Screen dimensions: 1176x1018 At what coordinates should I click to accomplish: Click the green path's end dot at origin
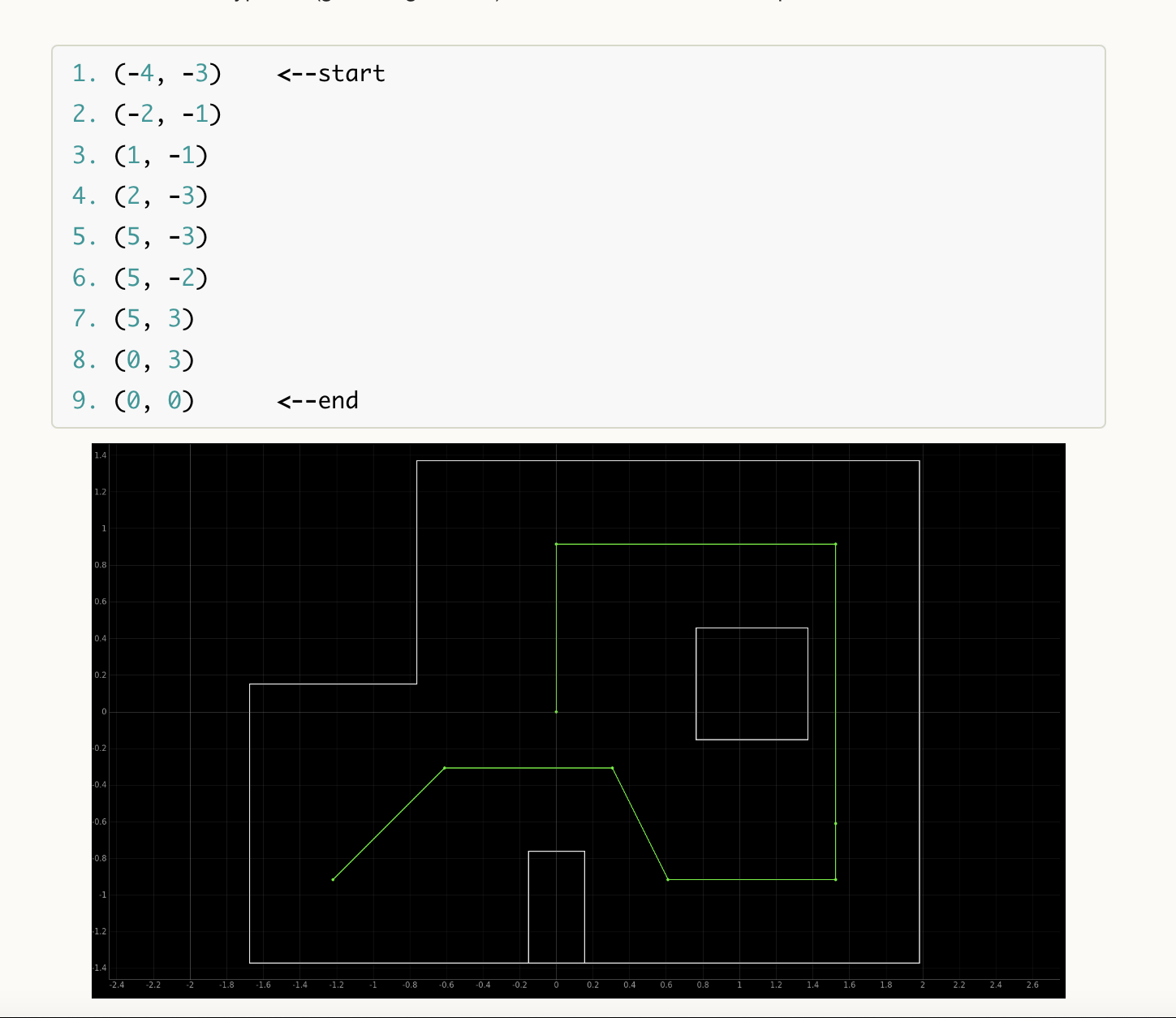[x=556, y=712]
